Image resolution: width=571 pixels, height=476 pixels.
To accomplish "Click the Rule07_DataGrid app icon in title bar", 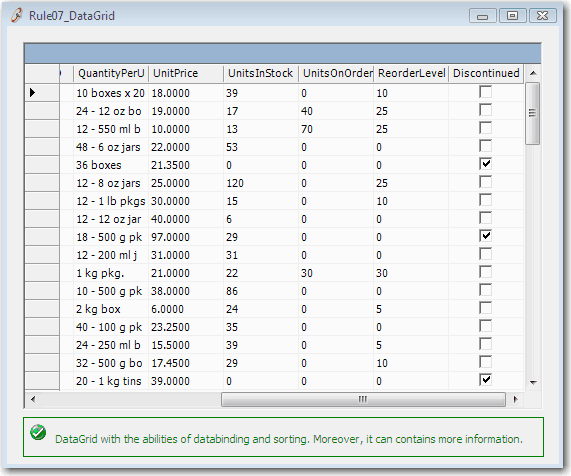I will (x=17, y=16).
